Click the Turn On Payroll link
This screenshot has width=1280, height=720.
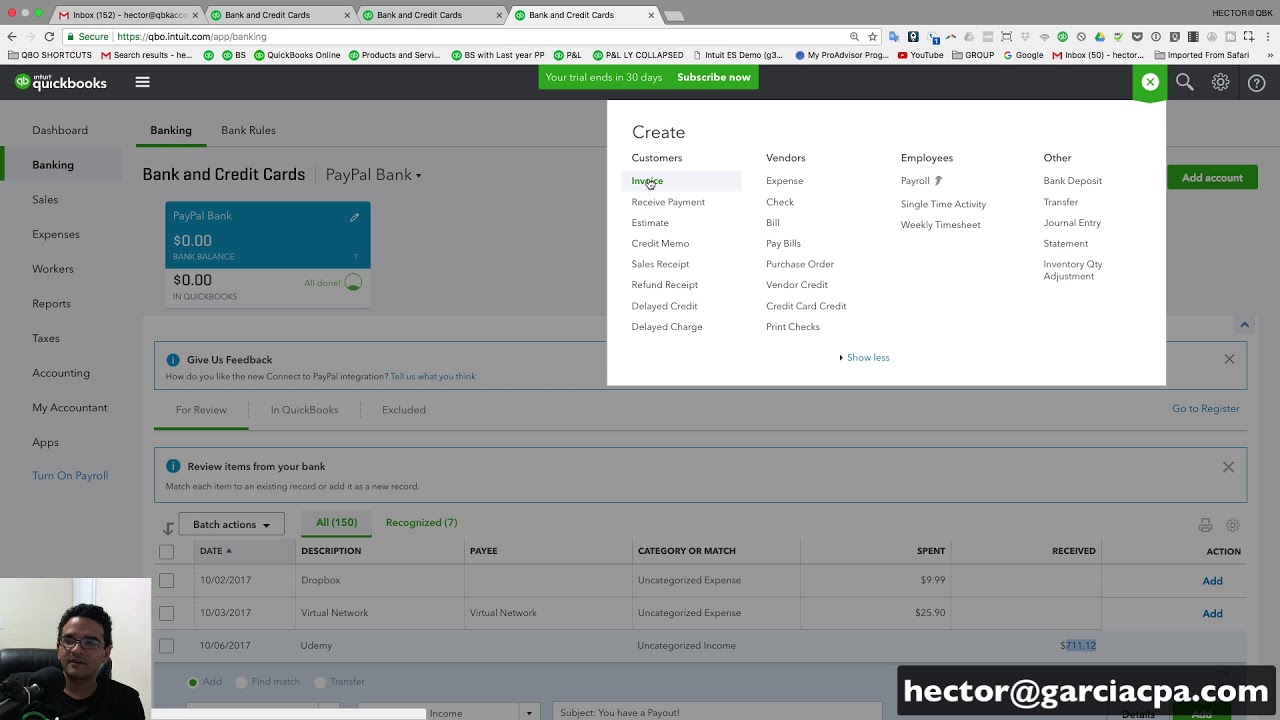coord(70,476)
